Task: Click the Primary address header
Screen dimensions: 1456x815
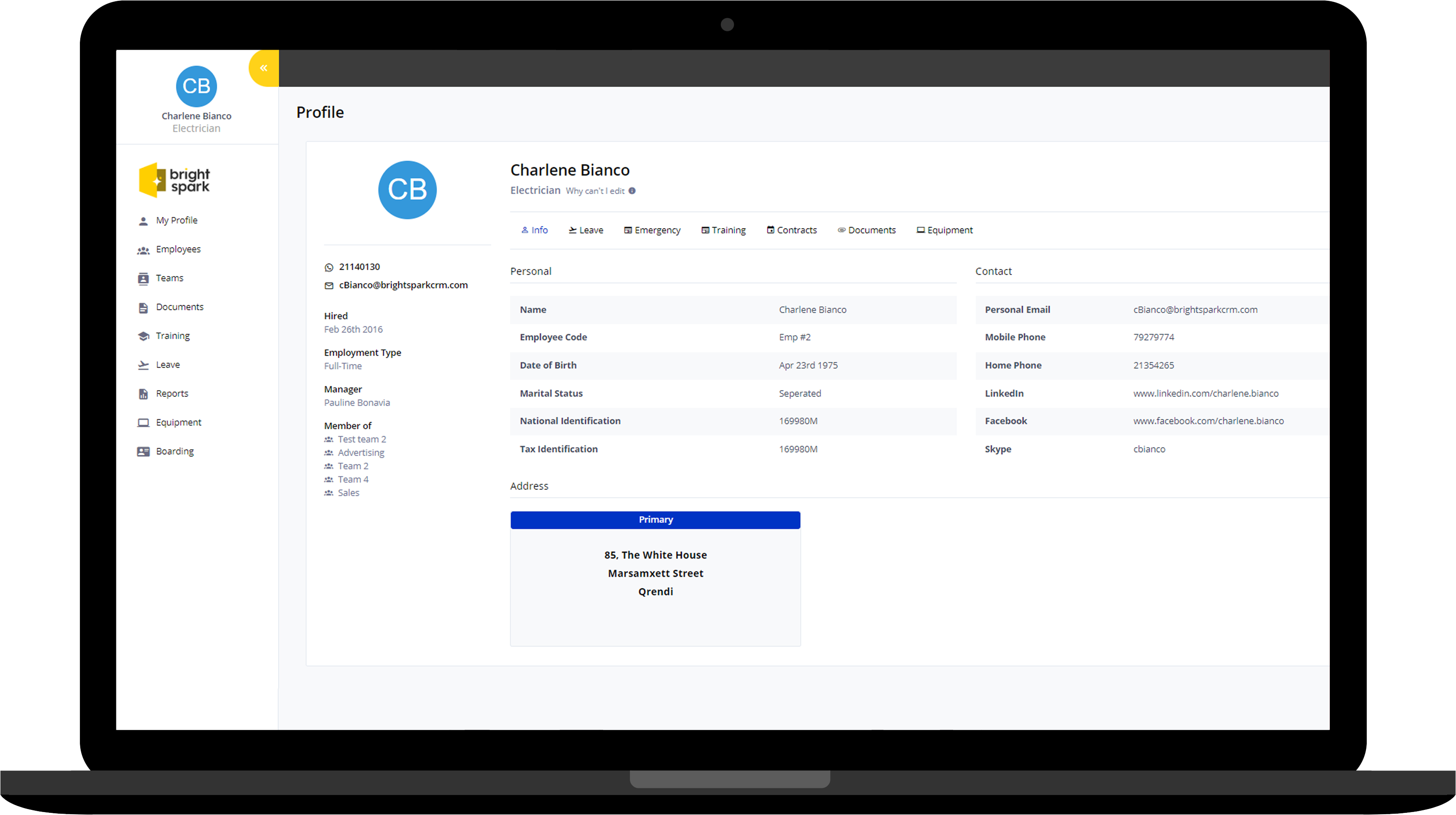Action: tap(655, 520)
